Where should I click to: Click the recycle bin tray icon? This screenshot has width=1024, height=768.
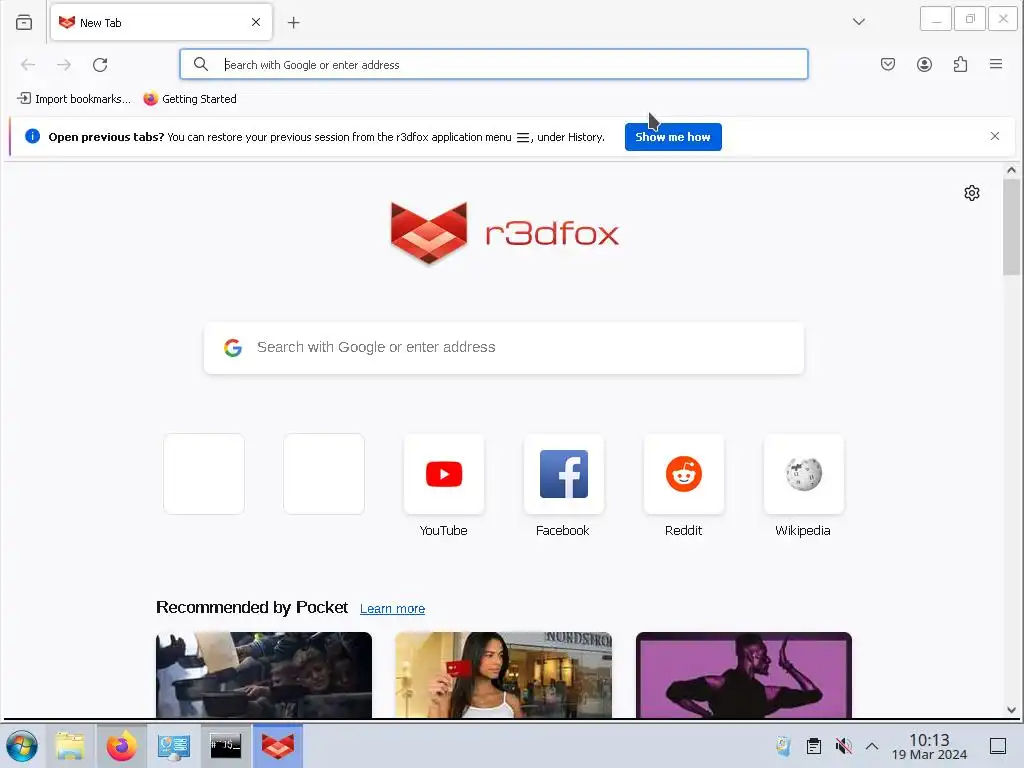(x=783, y=746)
